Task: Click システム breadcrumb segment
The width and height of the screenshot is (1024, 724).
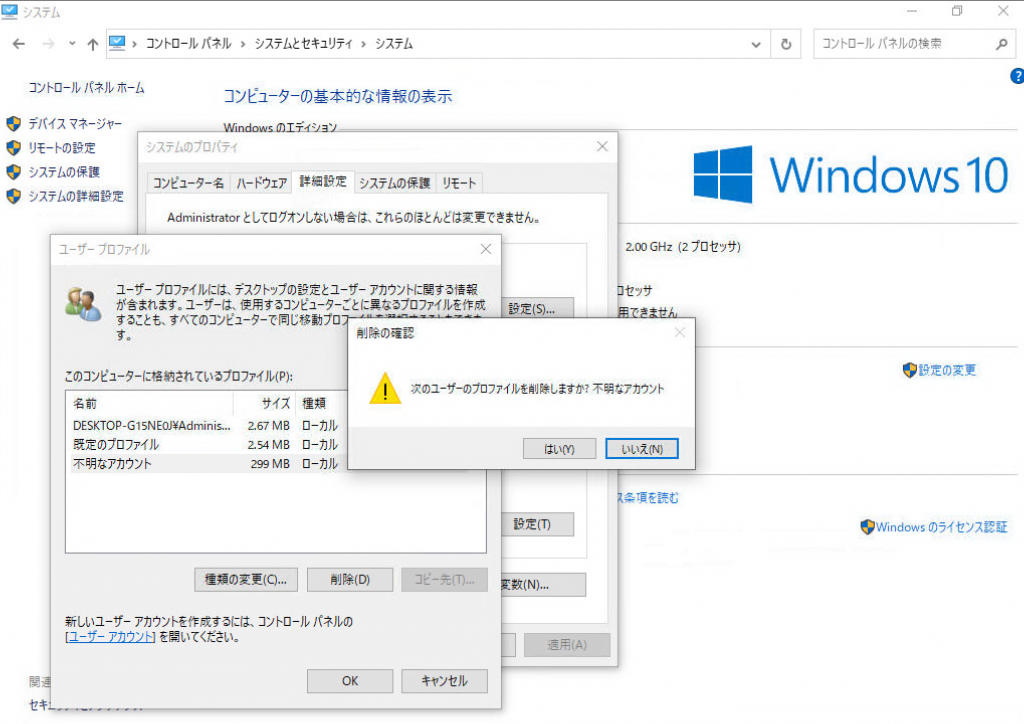Action: 394,44
